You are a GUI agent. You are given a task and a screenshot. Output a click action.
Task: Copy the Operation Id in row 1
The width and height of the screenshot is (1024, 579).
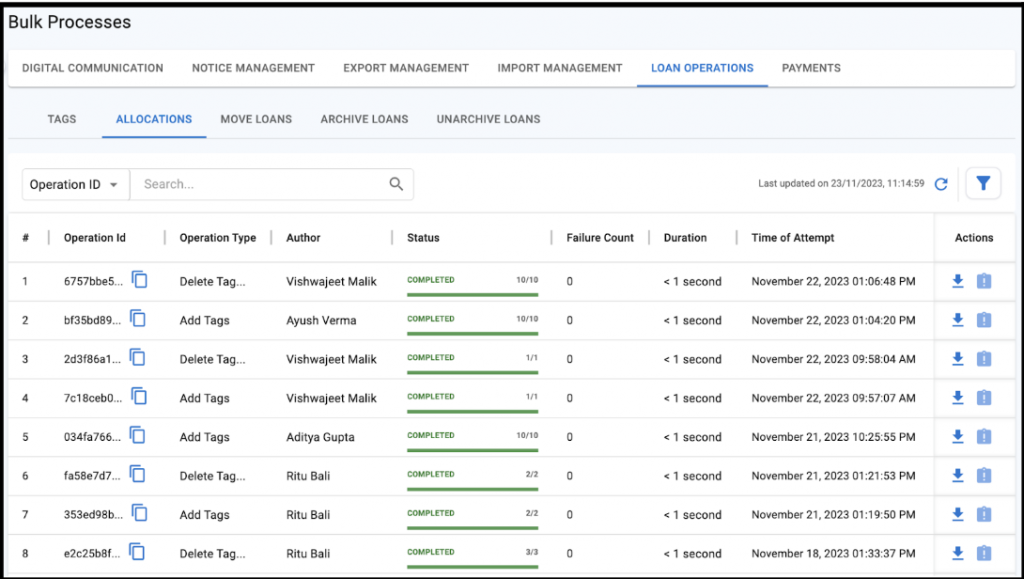click(x=139, y=280)
